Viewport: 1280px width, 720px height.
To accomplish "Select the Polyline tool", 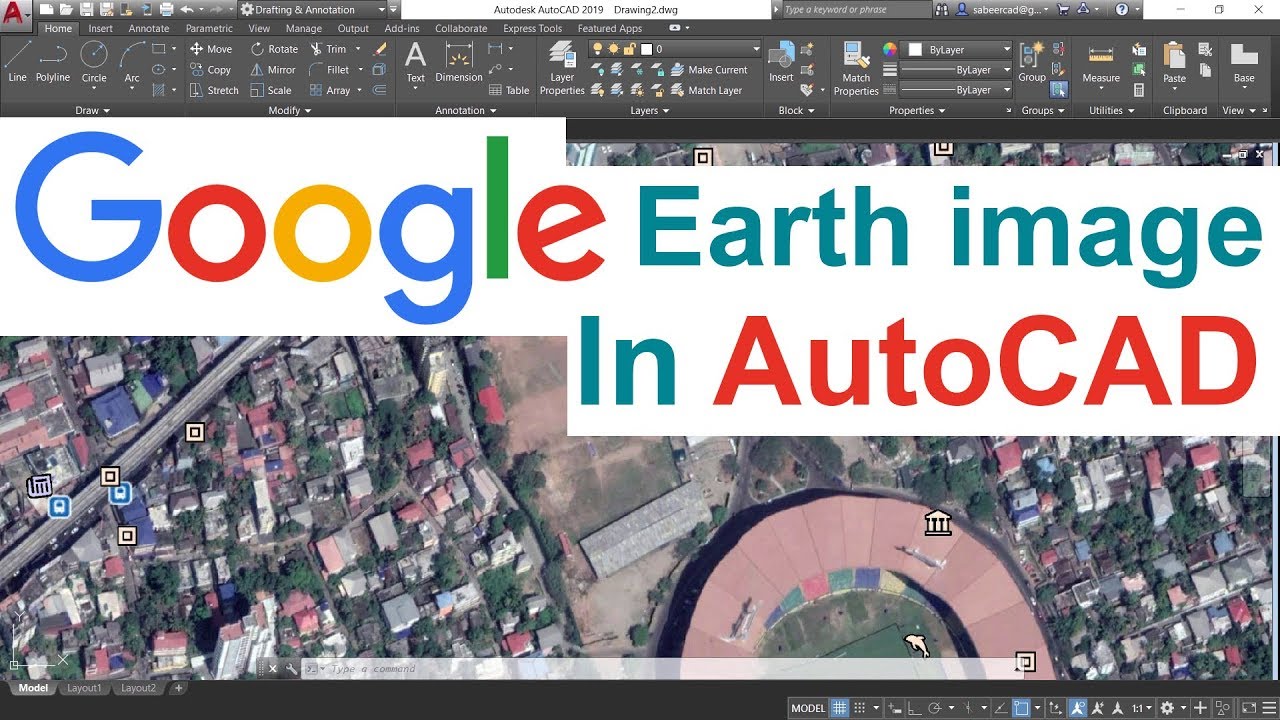I will (53, 60).
